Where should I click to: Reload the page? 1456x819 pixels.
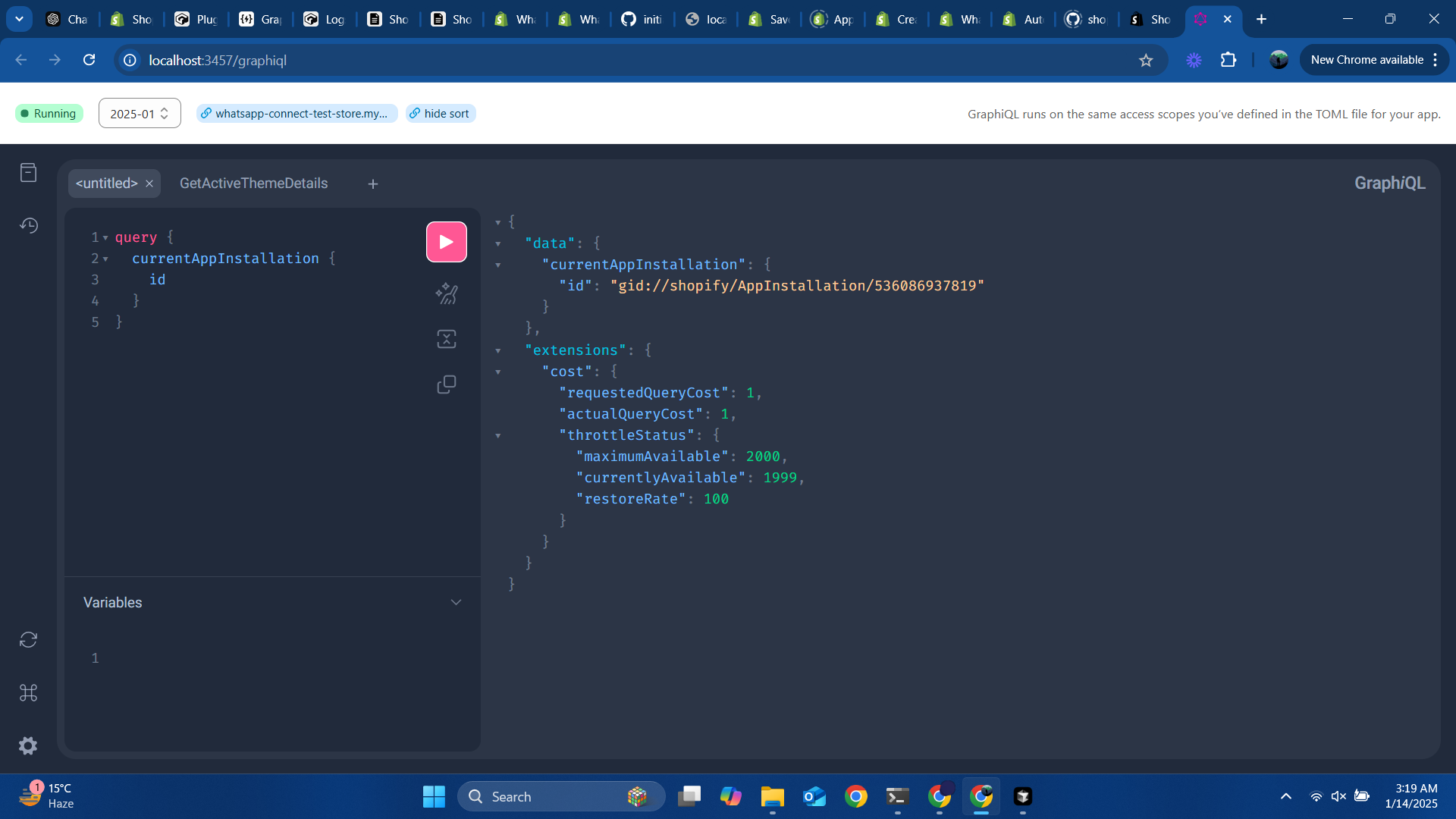89,60
